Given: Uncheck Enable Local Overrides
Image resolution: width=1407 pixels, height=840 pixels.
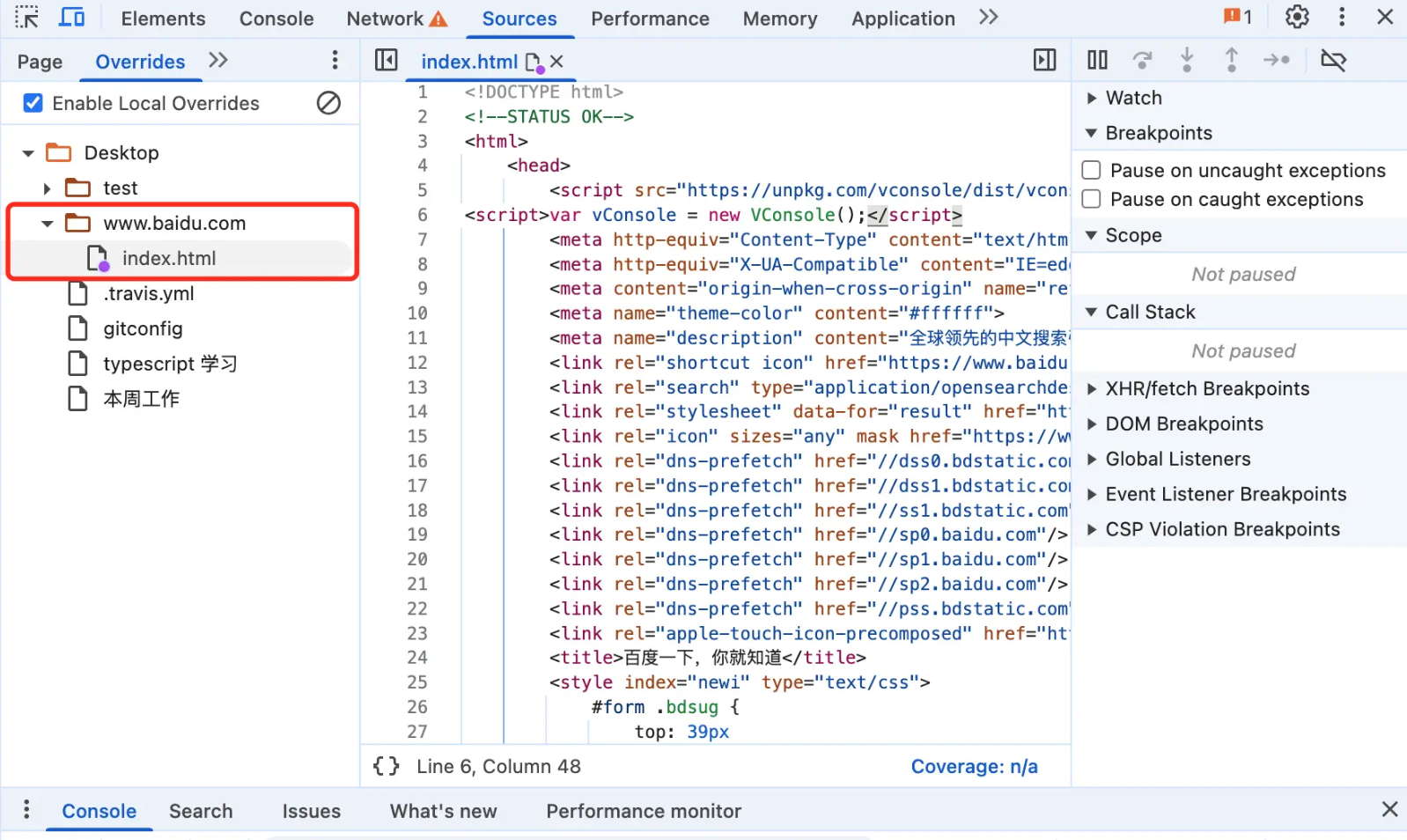Looking at the screenshot, I should tap(33, 103).
